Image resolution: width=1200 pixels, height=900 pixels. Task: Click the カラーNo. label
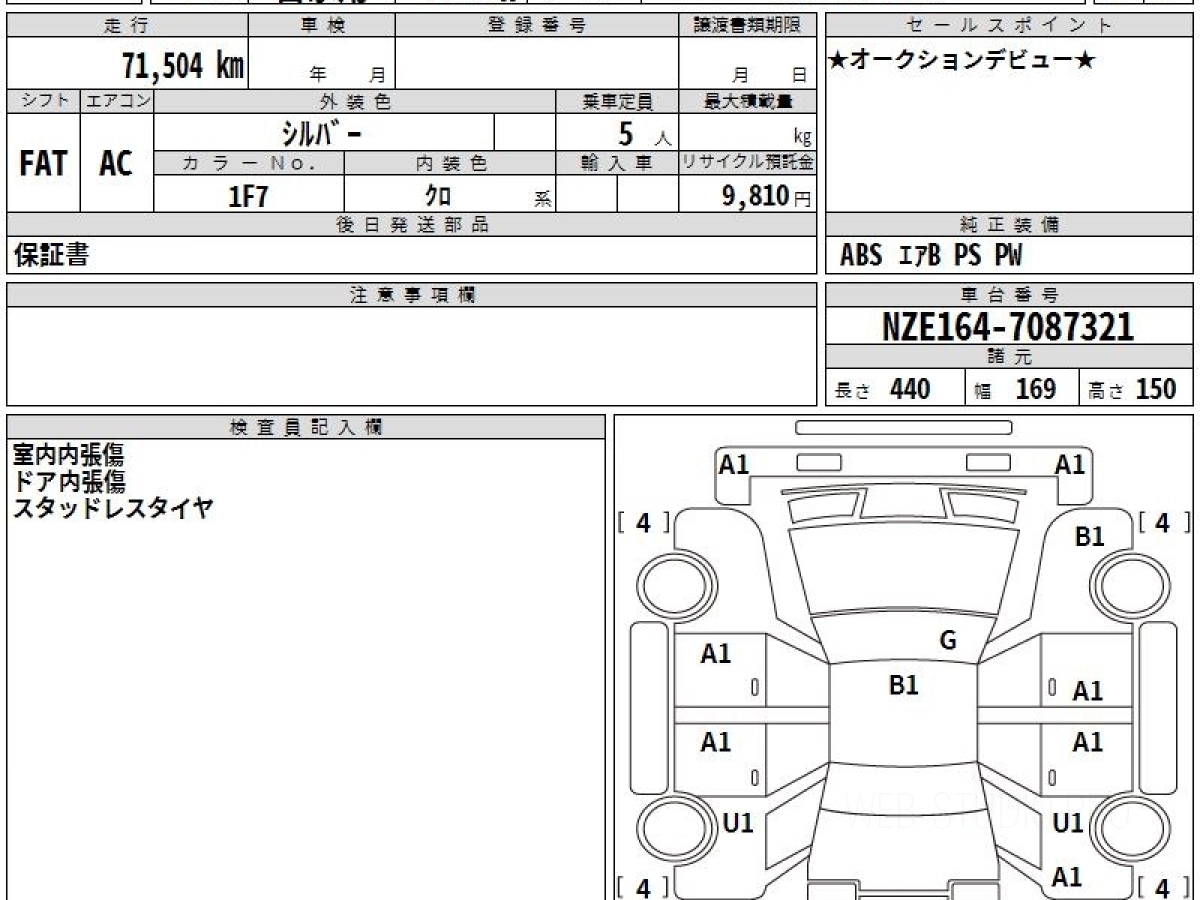click(249, 163)
